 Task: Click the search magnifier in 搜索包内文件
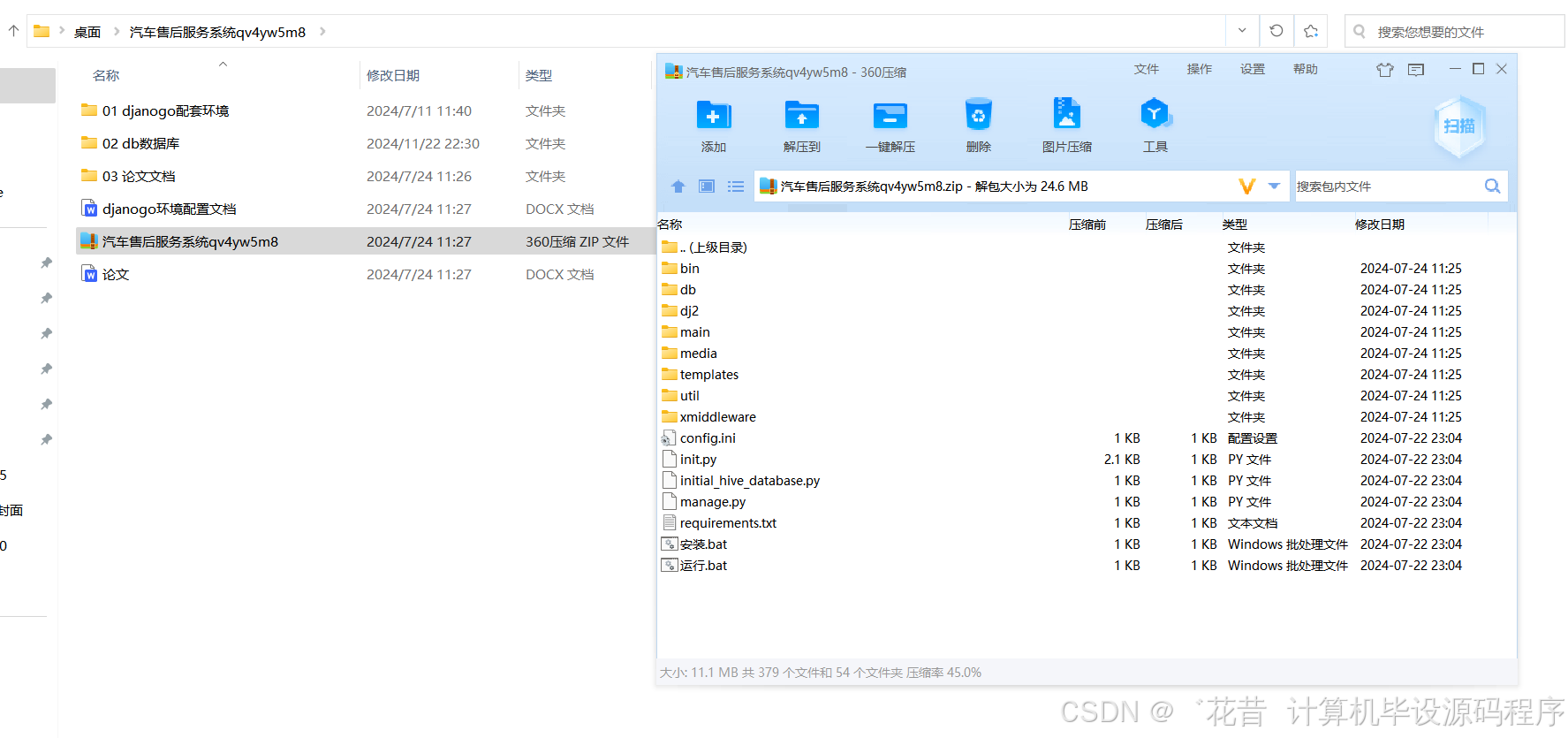1492,186
